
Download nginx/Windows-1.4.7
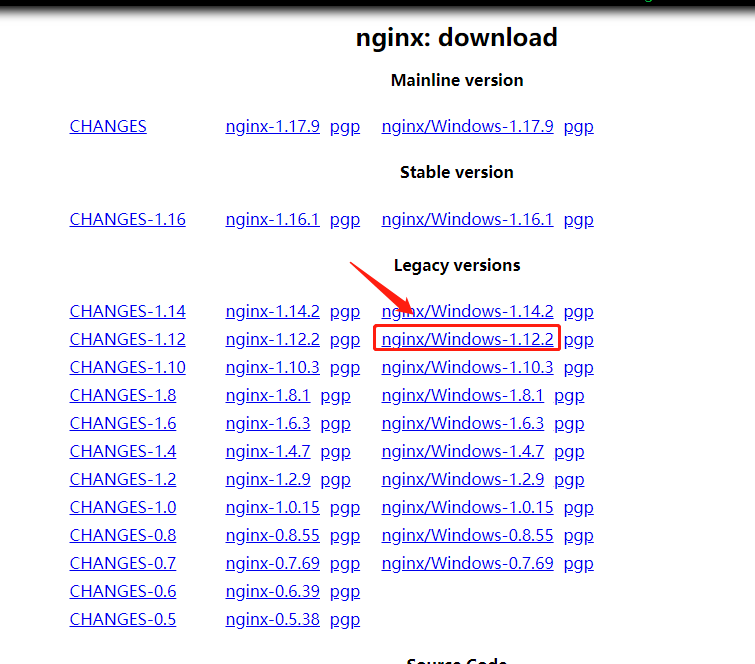click(x=463, y=451)
